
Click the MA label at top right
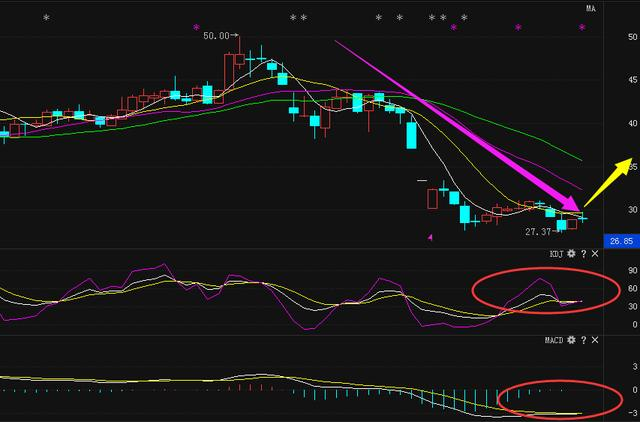point(590,9)
